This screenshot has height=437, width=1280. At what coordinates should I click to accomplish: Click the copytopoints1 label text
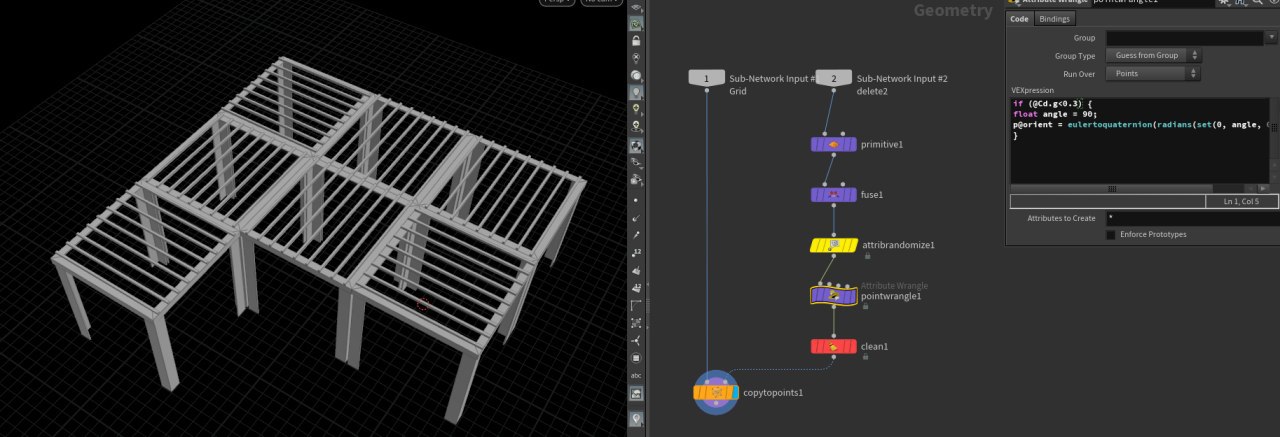(773, 393)
